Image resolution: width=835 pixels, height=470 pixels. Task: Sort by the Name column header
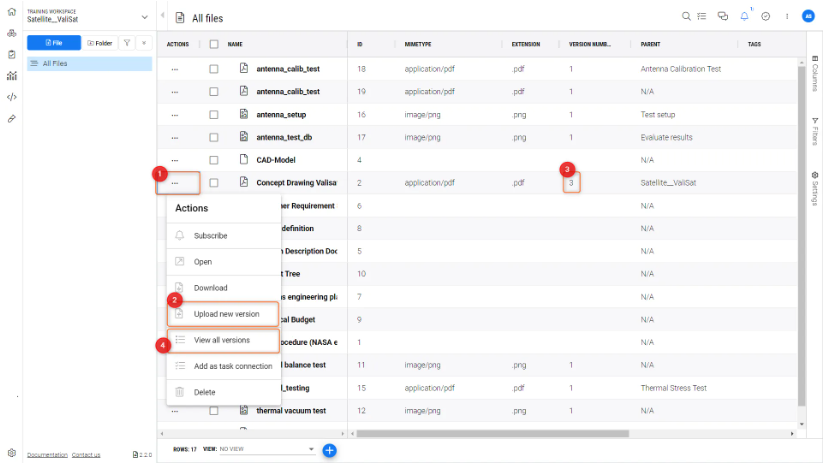(x=235, y=44)
